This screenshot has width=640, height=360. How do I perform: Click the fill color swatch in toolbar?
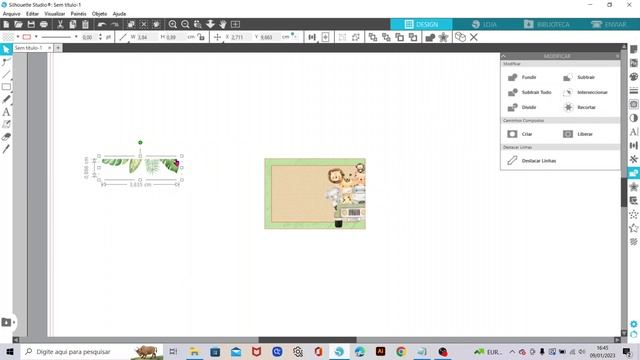tap(8, 37)
